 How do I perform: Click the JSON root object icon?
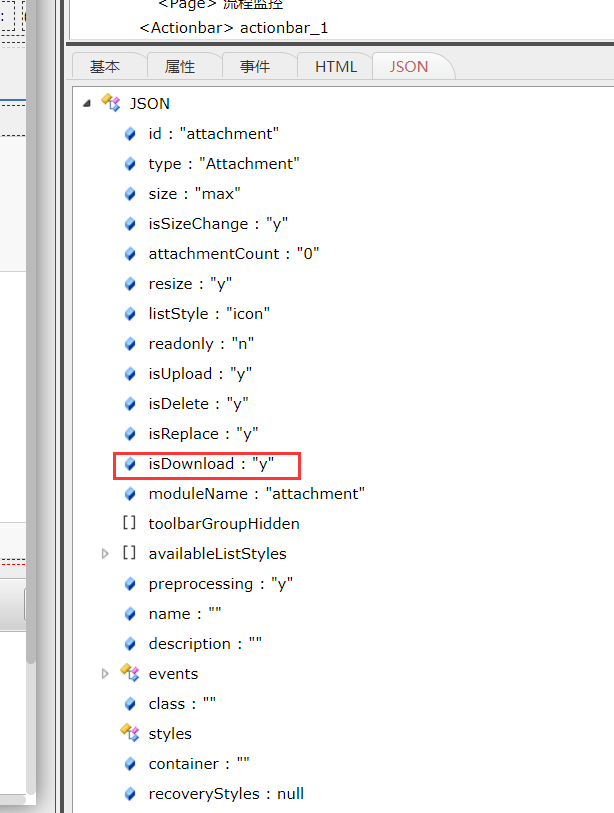[x=111, y=103]
